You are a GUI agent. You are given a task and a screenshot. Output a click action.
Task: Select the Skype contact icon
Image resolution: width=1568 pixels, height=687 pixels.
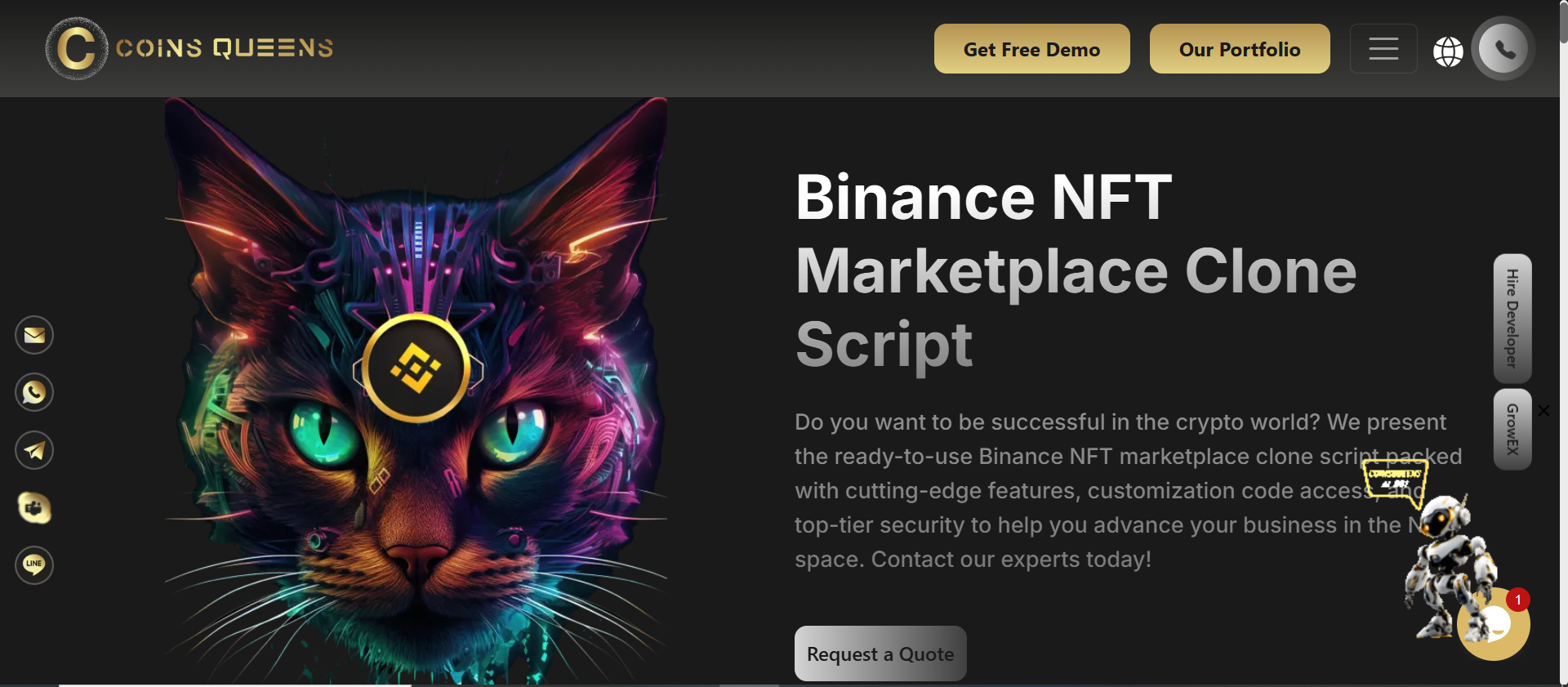[33, 508]
